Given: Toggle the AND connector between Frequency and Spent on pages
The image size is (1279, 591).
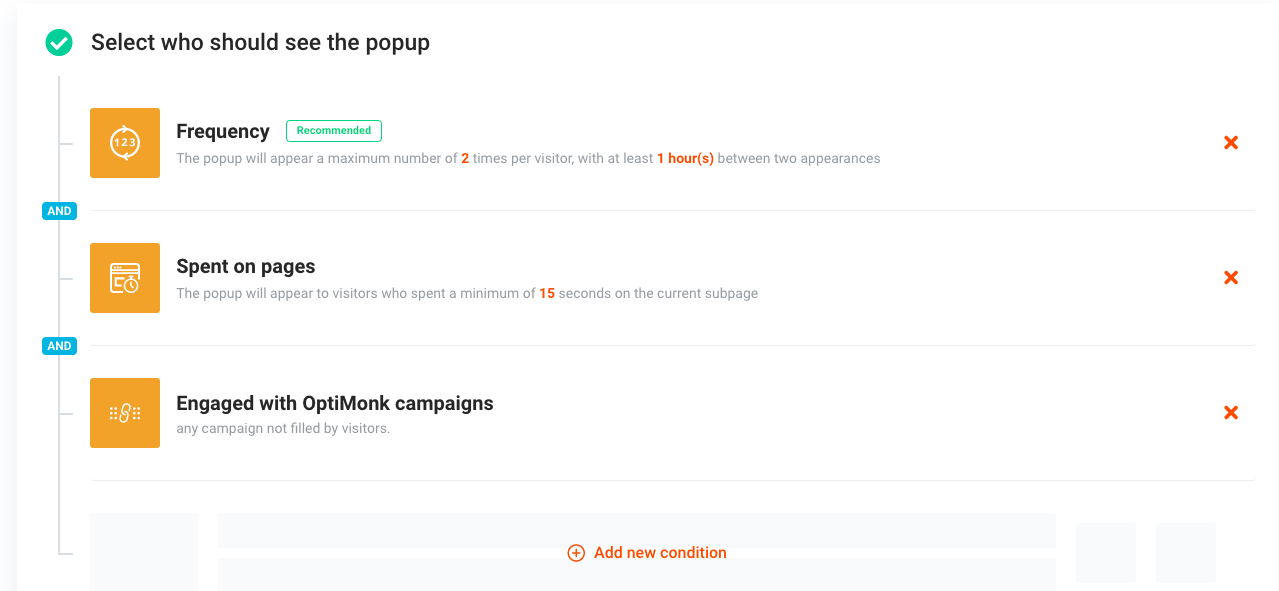Looking at the screenshot, I should click(x=59, y=210).
